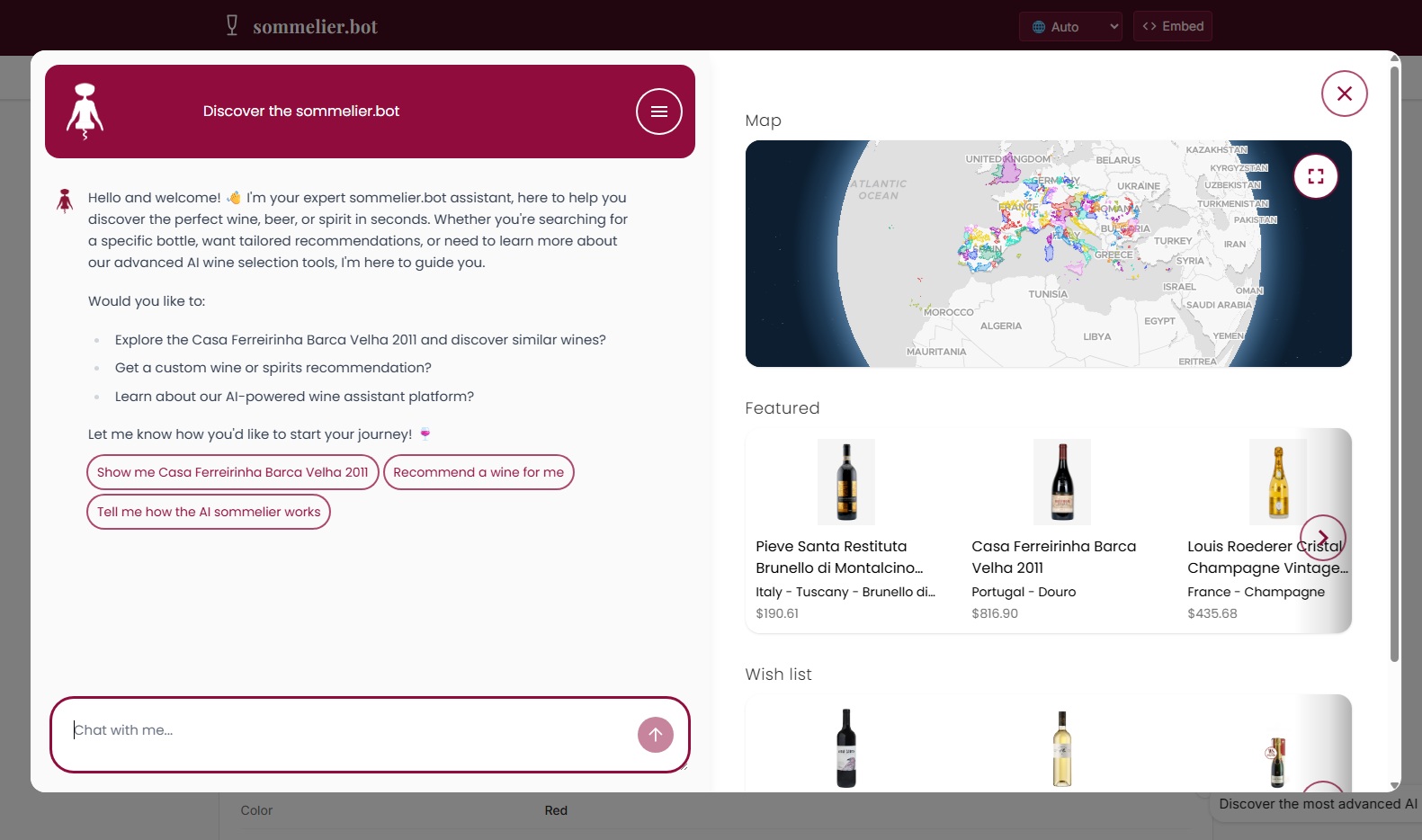Click the $435.68 price
Viewport: 1422px width, 840px height.
(x=1212, y=613)
